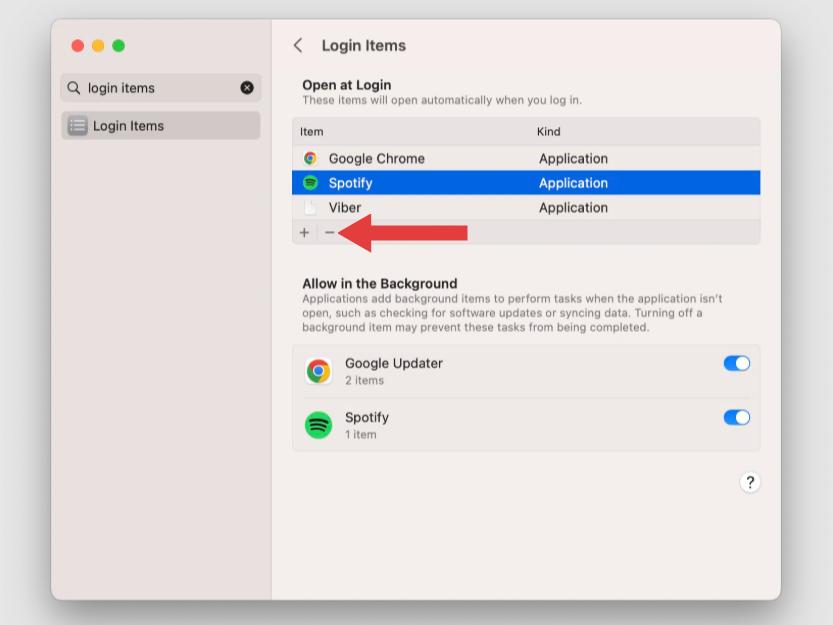Image resolution: width=833 pixels, height=625 pixels.
Task: Close the window with the red button
Action: (x=78, y=46)
